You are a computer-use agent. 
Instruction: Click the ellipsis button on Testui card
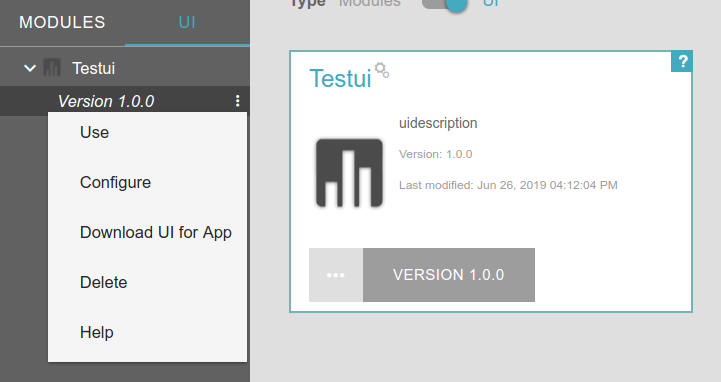coord(336,275)
